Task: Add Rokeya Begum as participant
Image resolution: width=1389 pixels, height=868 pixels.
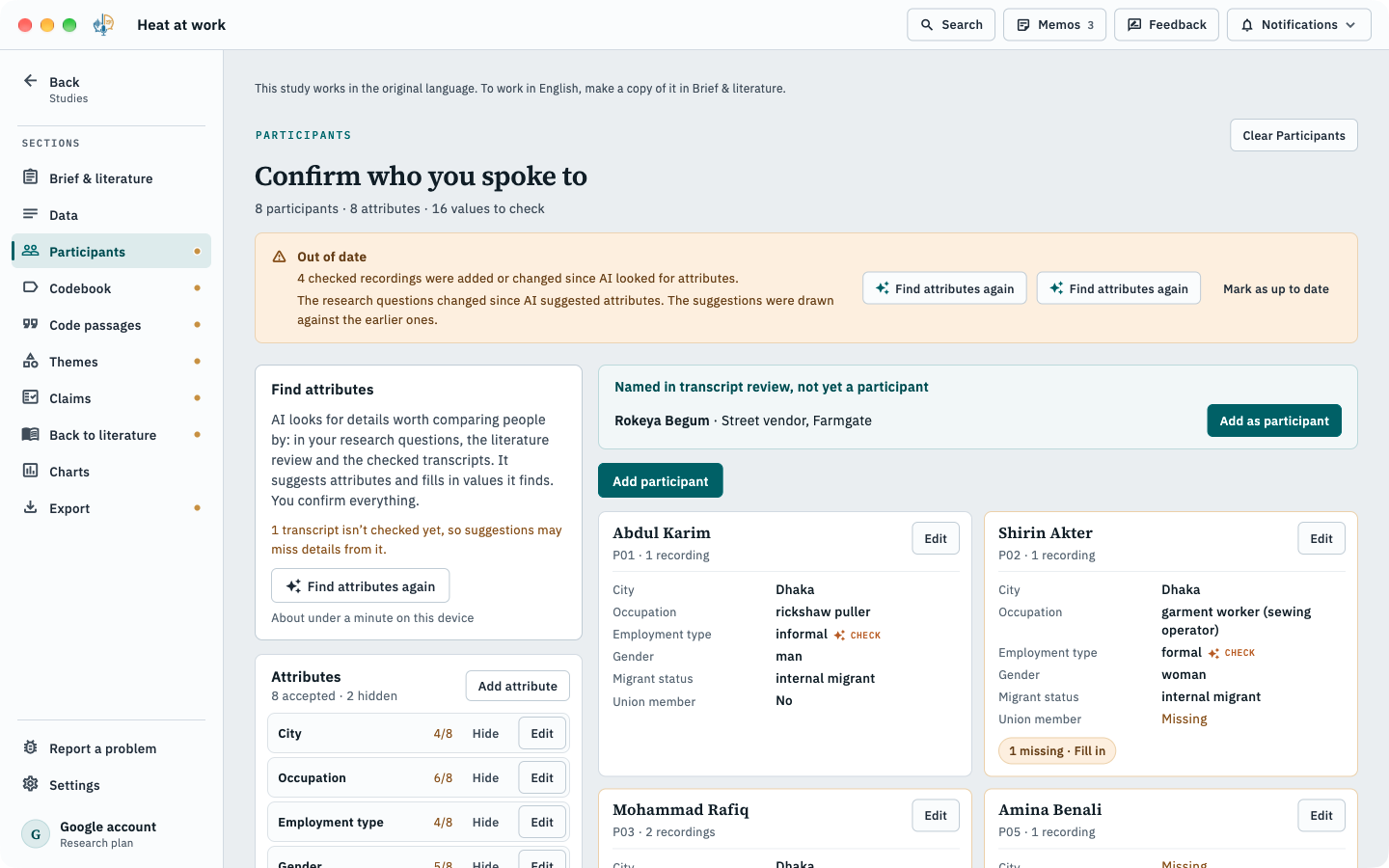Action: click(x=1273, y=420)
